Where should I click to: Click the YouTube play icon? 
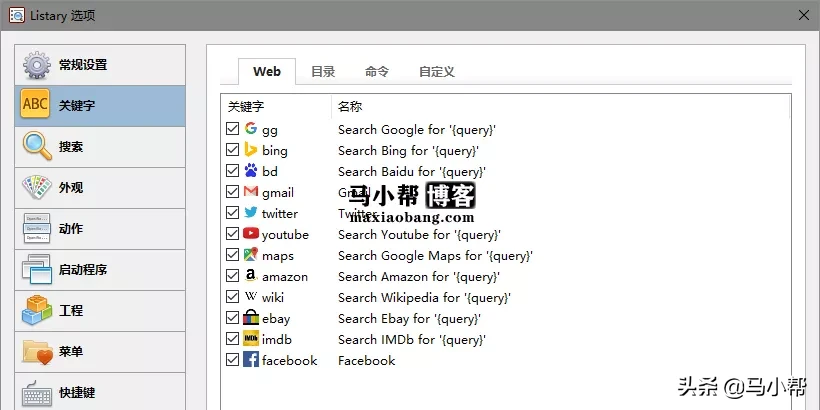[x=251, y=234]
